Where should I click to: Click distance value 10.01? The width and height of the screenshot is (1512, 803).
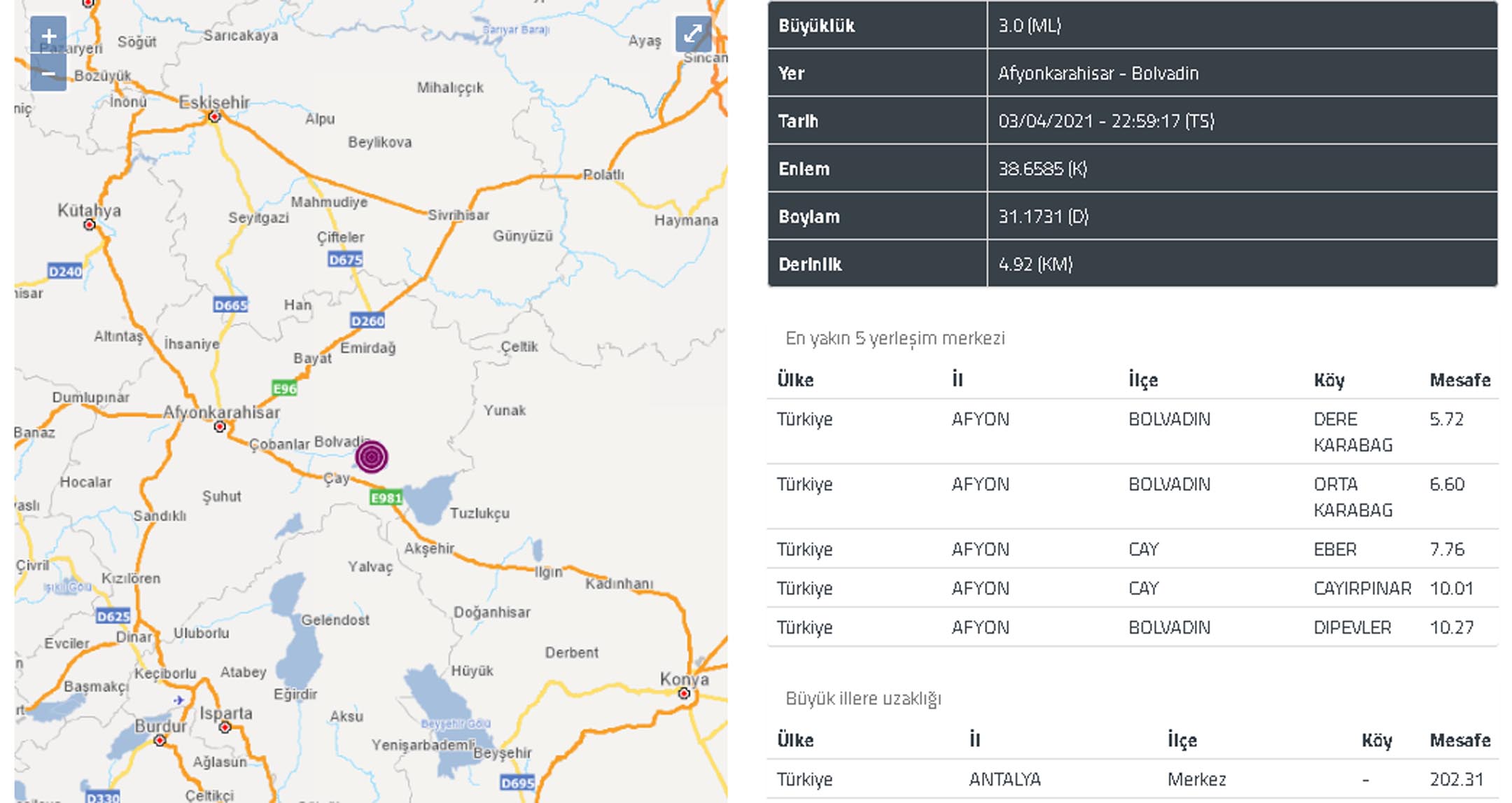click(1451, 588)
